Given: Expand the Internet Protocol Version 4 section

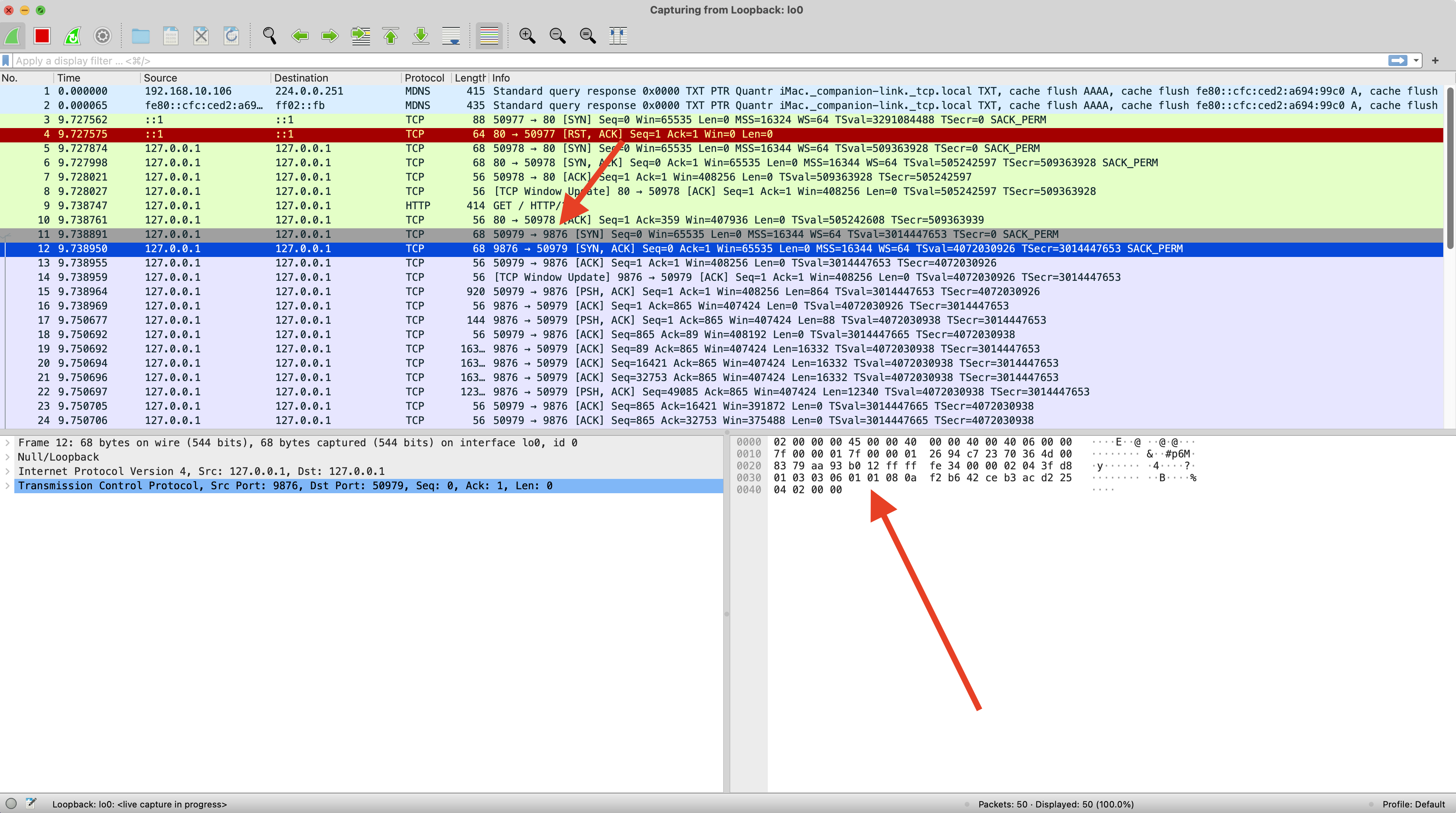Looking at the screenshot, I should click(7, 471).
